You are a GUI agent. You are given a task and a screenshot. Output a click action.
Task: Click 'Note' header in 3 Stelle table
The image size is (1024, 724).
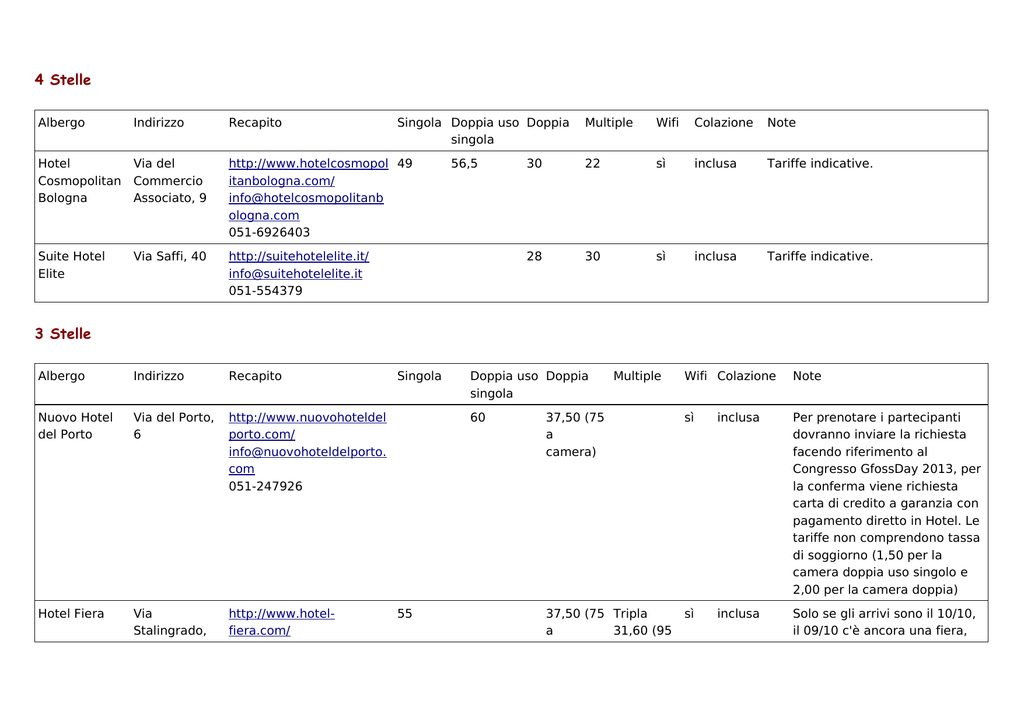pos(807,376)
